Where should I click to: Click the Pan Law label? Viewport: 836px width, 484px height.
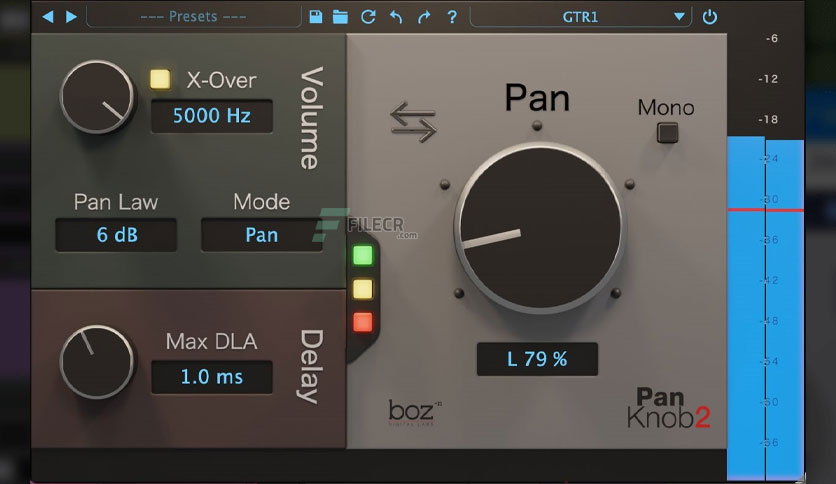116,202
